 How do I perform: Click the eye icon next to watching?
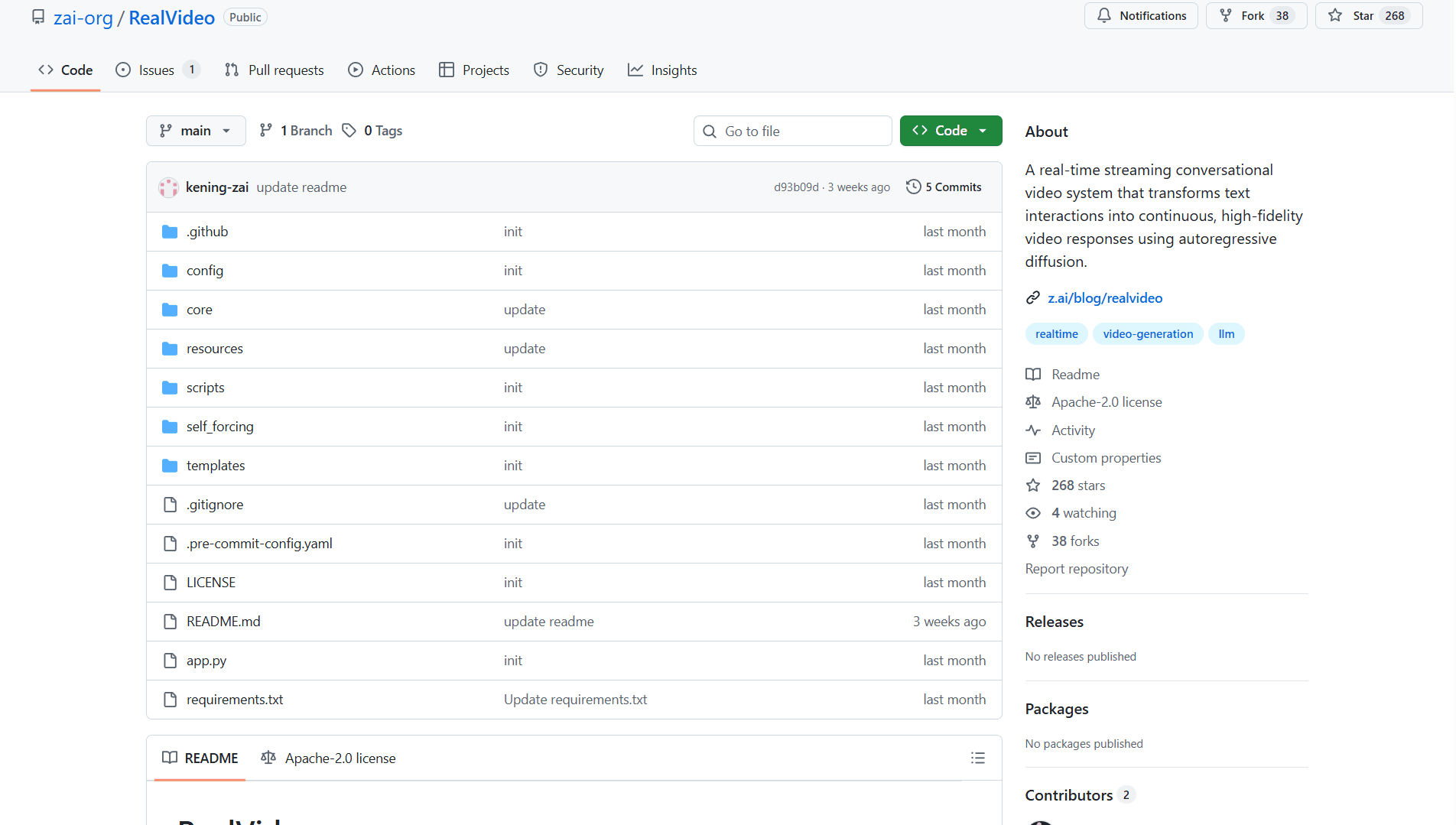pos(1033,513)
